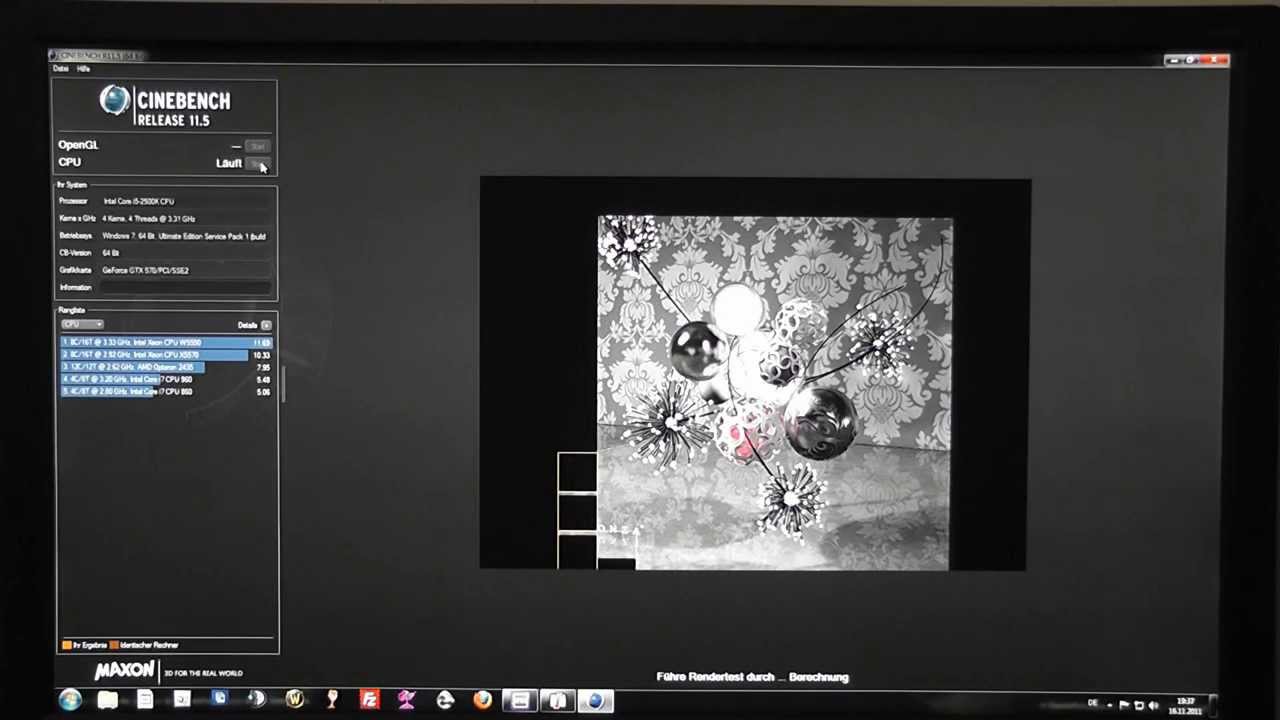1280x720 pixels.
Task: Open the Firefox taskbar icon
Action: coord(482,700)
